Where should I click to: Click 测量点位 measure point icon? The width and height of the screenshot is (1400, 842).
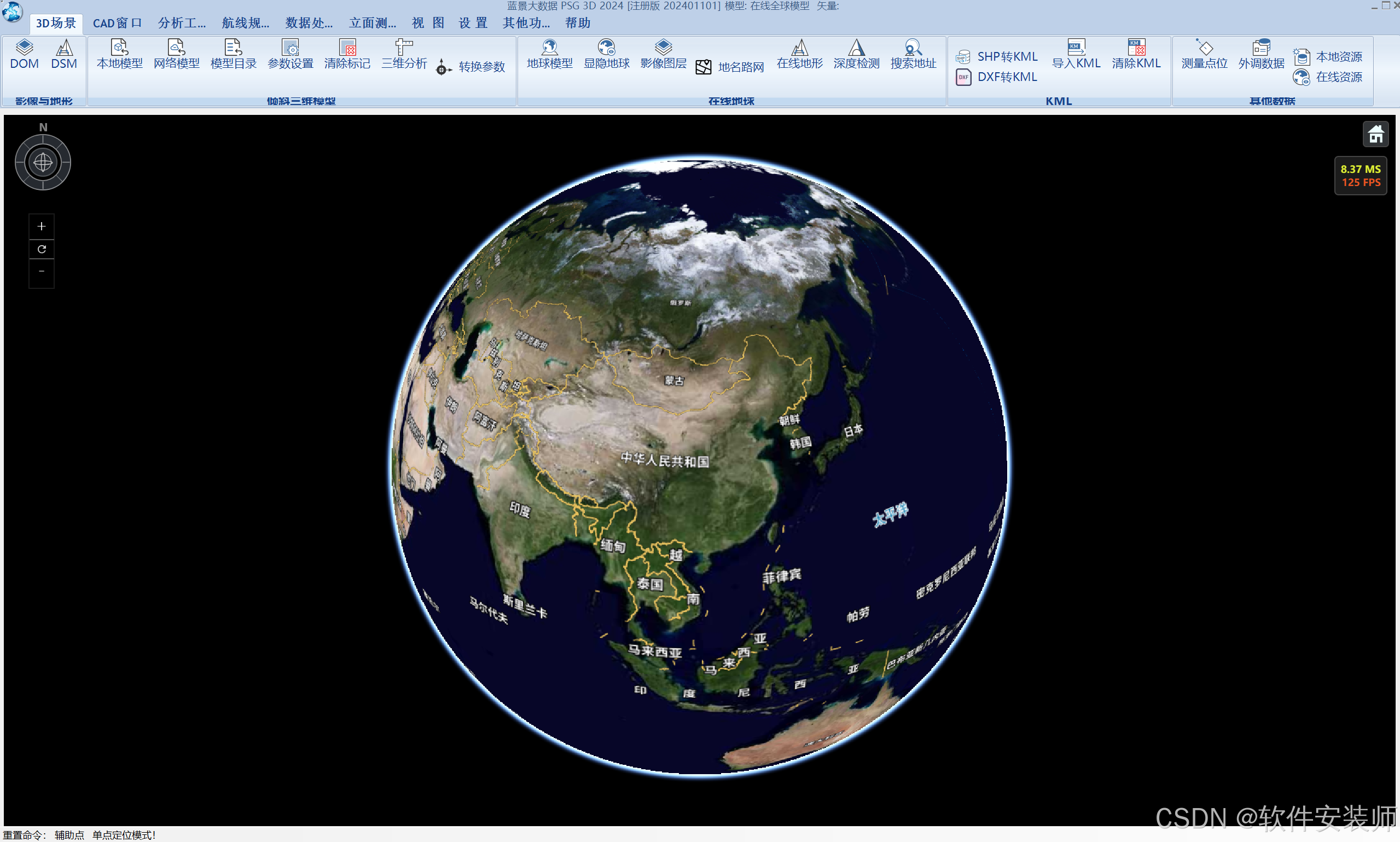pos(1204,54)
